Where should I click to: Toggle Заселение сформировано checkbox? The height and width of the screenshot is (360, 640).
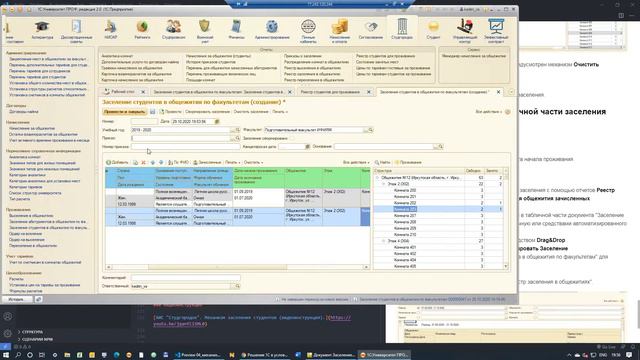292,138
